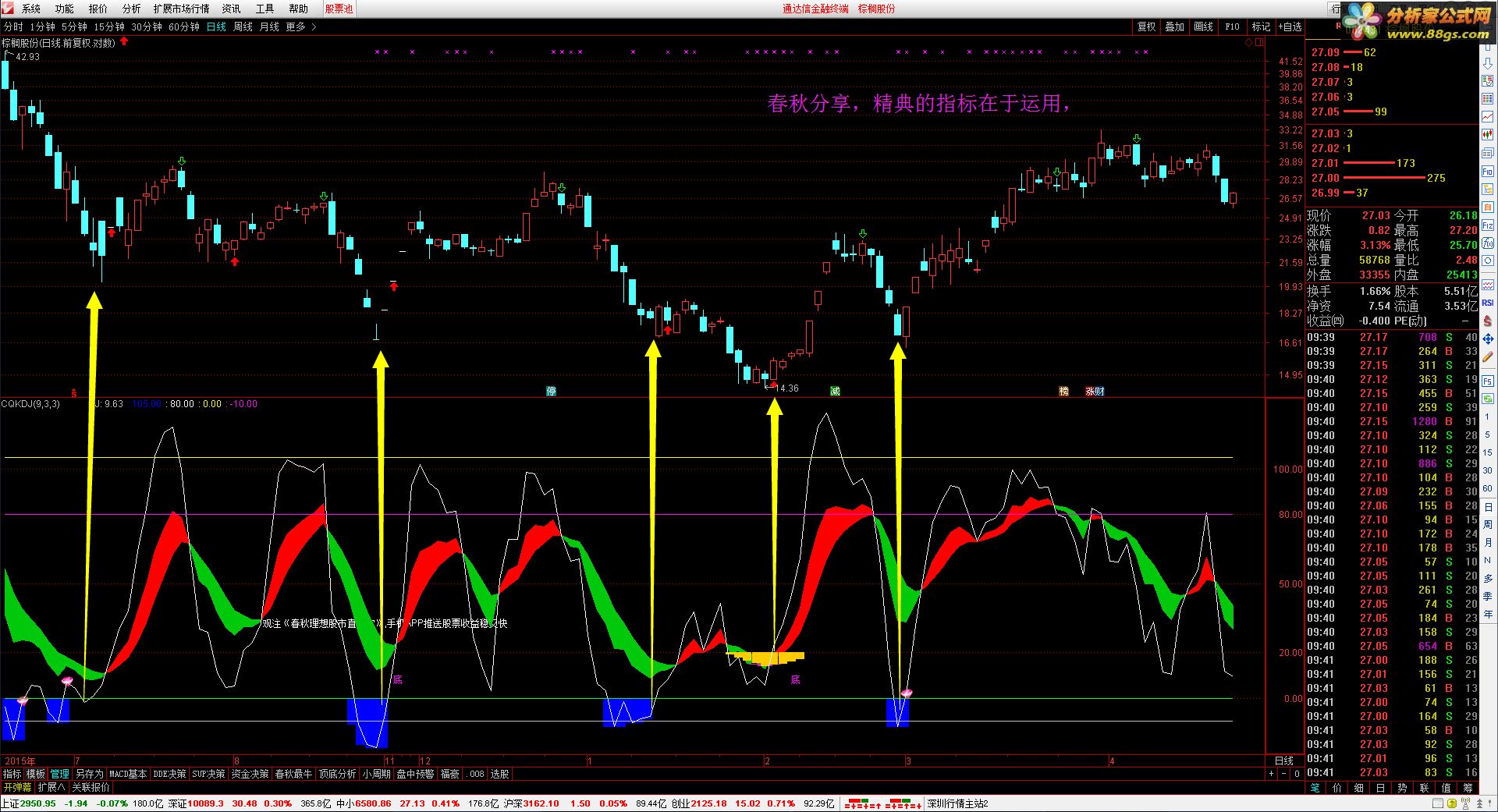Viewport: 1498px width, 812px height.
Task: Open the checklist report icon in right sidebar
Action: click(x=1488, y=80)
